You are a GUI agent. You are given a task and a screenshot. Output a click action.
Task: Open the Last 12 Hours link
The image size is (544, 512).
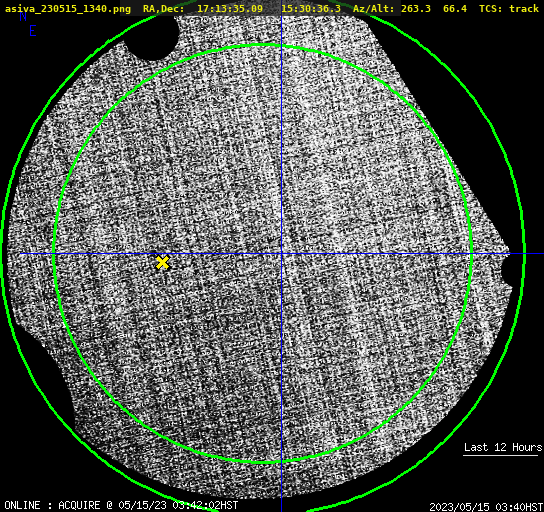pyautogui.click(x=503, y=447)
